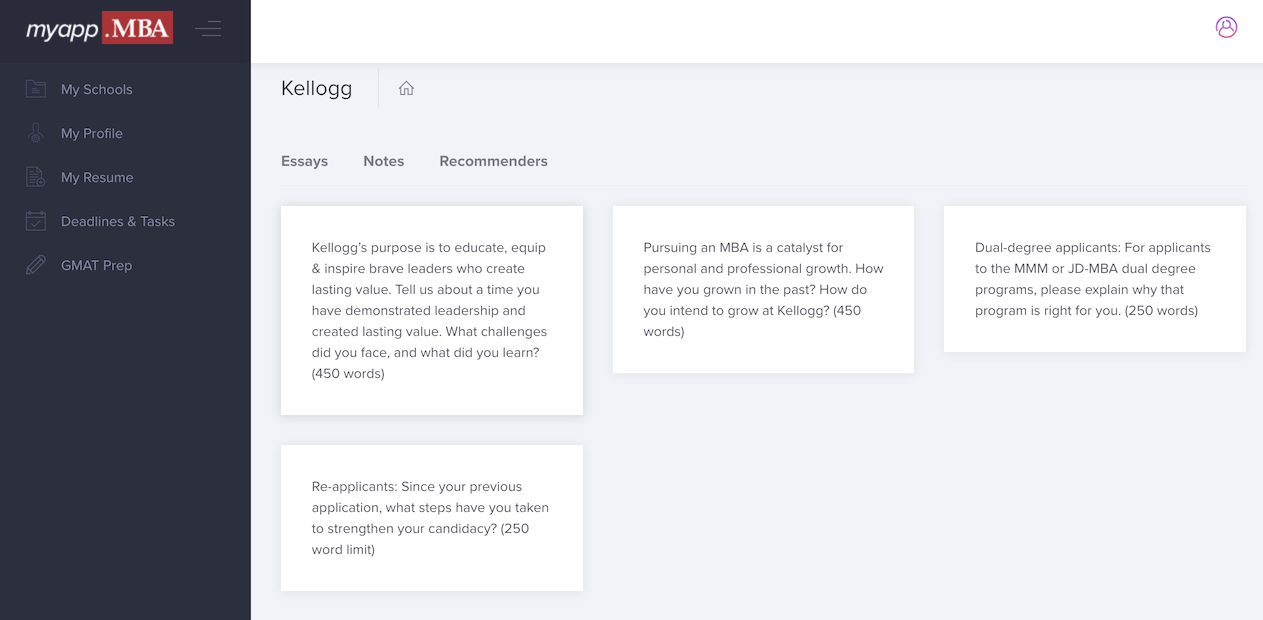1263x620 pixels.
Task: Switch to the Essays tab
Action: (304, 161)
